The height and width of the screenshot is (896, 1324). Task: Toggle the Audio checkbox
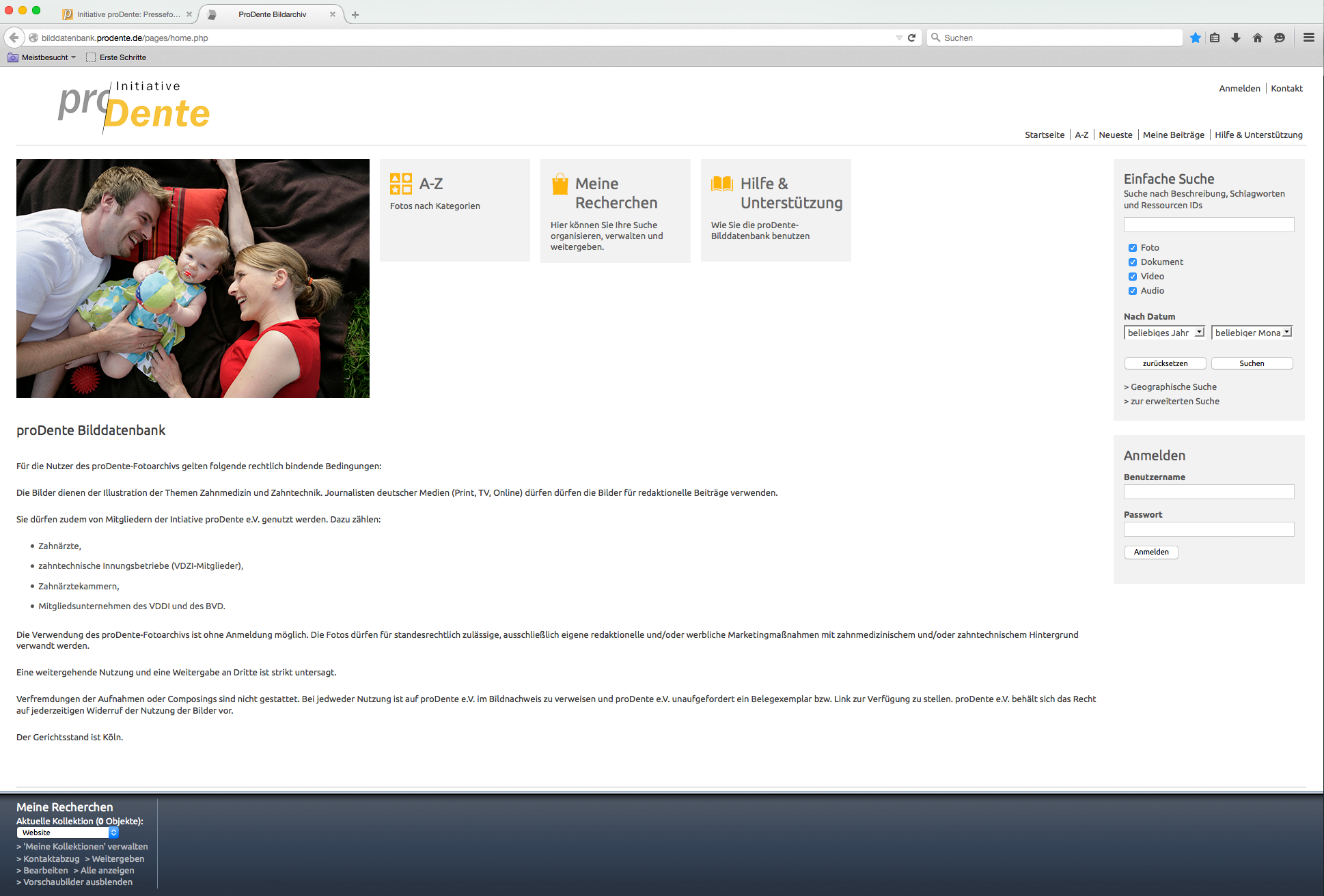click(x=1133, y=291)
